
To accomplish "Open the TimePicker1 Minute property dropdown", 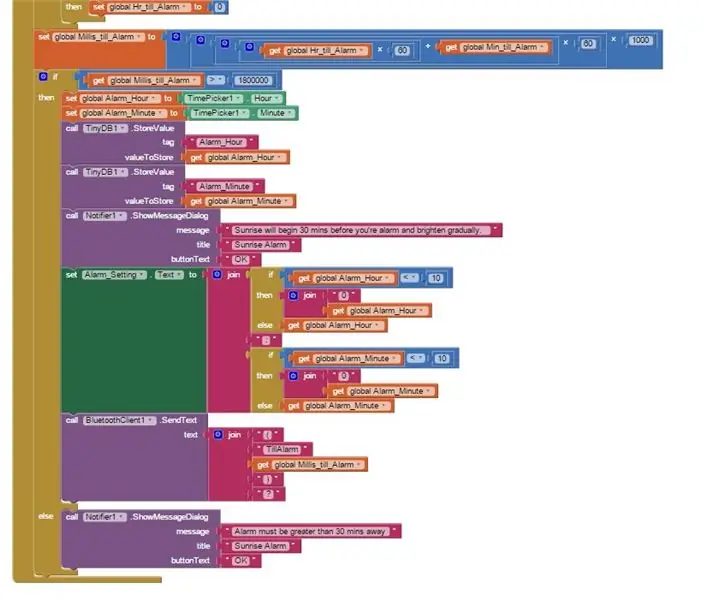I will pyautogui.click(x=276, y=113).
